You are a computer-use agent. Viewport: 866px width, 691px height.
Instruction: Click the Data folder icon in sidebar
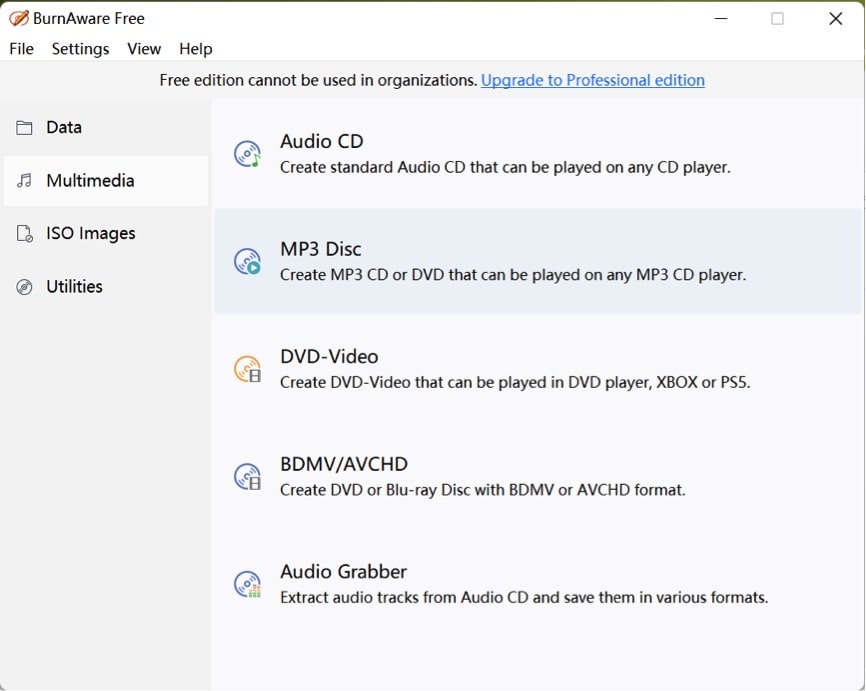24,128
